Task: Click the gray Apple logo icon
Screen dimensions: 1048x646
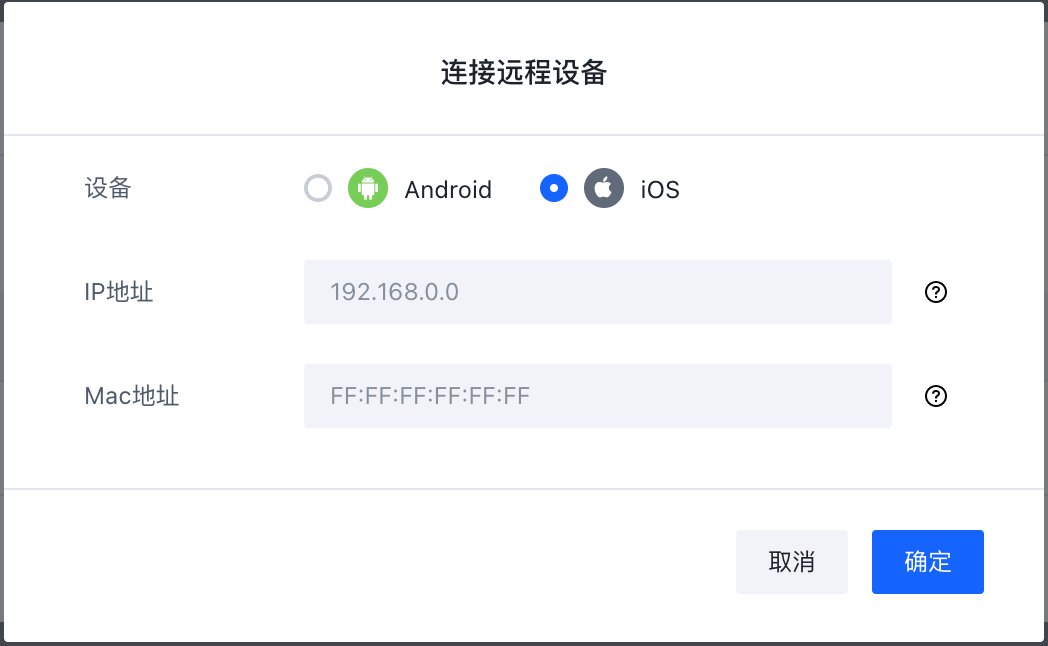Action: (x=604, y=188)
